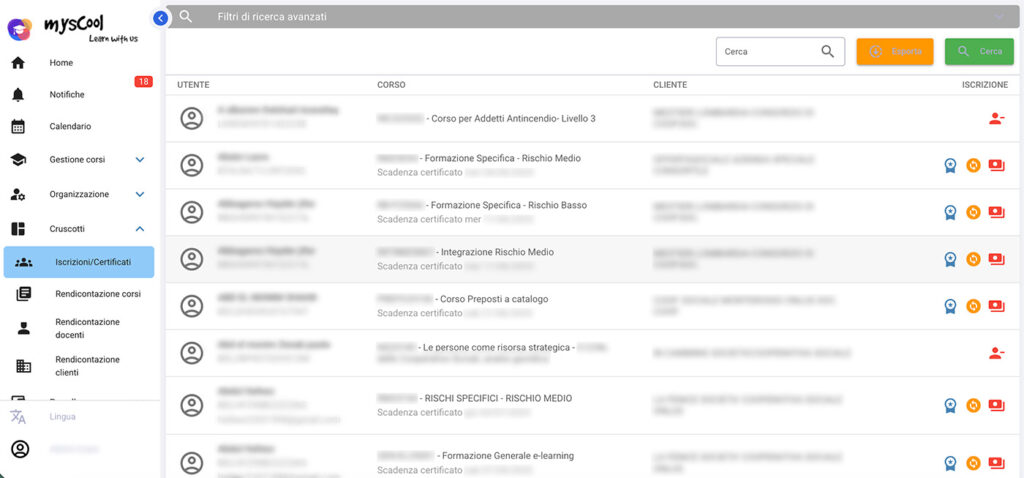Expand the Organizzazione submenu chevron
Image resolution: width=1024 pixels, height=478 pixels.
(x=140, y=195)
